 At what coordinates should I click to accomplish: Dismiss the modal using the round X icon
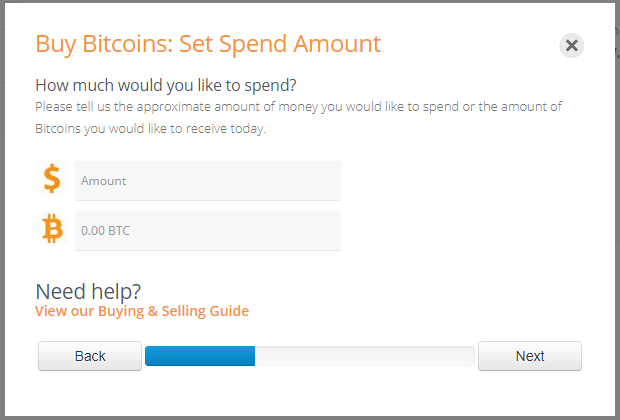(x=571, y=45)
